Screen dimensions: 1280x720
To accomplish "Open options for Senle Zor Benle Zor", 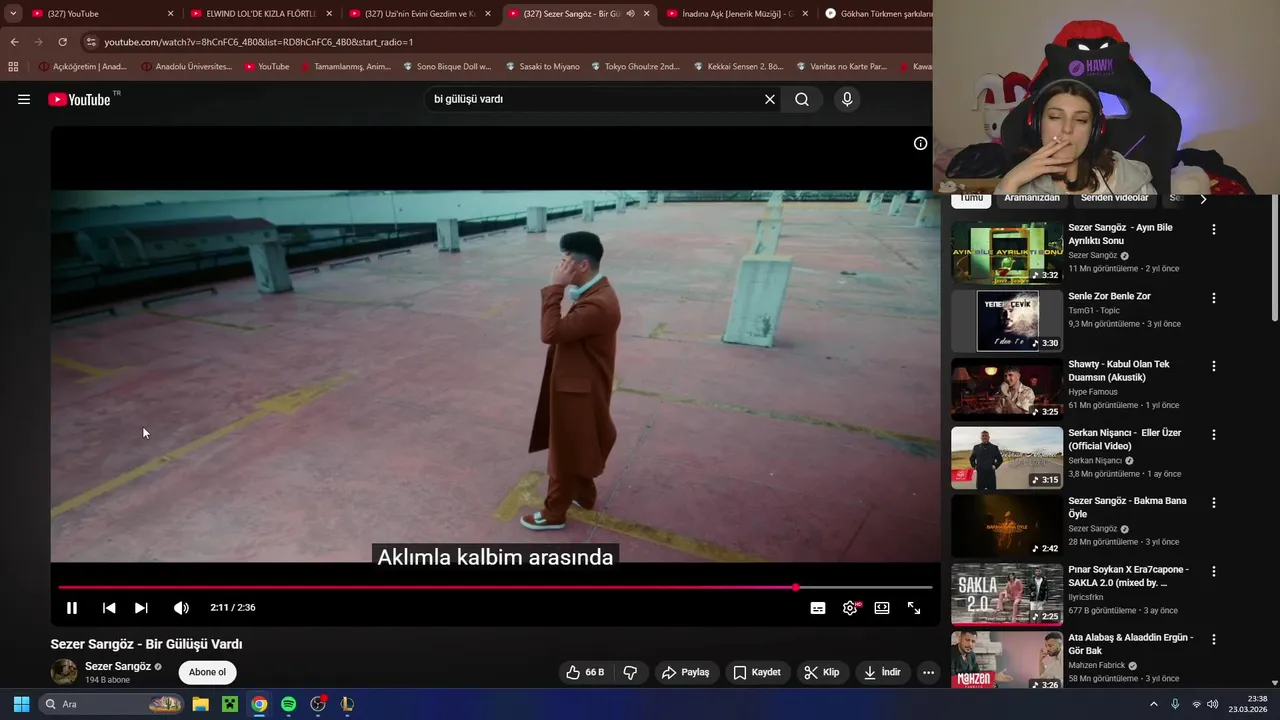I will 1214,298.
